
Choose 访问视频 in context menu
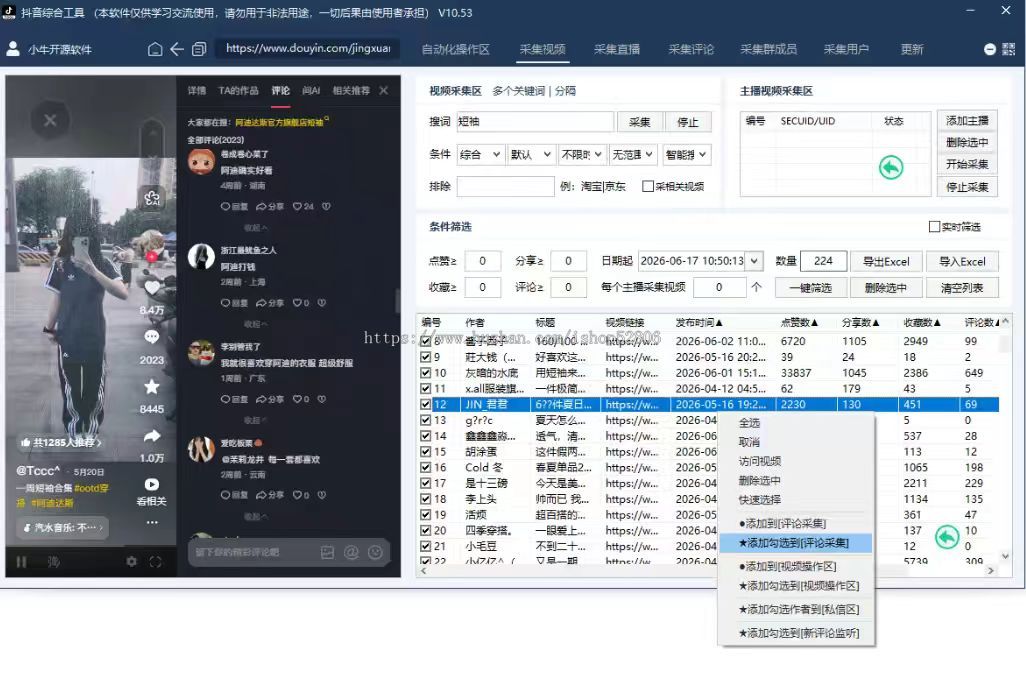point(760,461)
